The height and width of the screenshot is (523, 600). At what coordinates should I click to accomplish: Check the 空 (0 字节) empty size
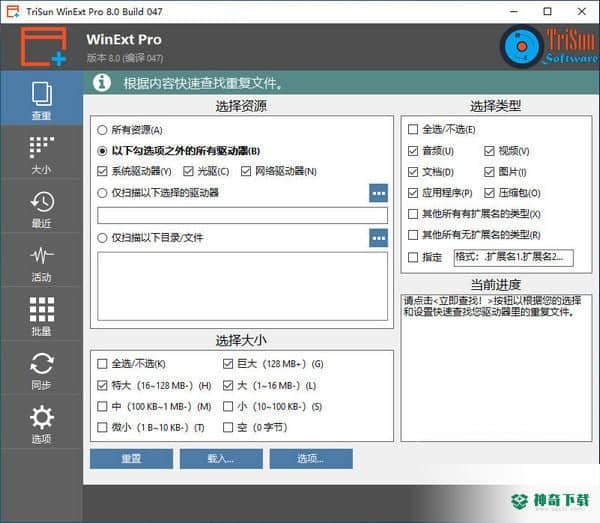[x=228, y=427]
